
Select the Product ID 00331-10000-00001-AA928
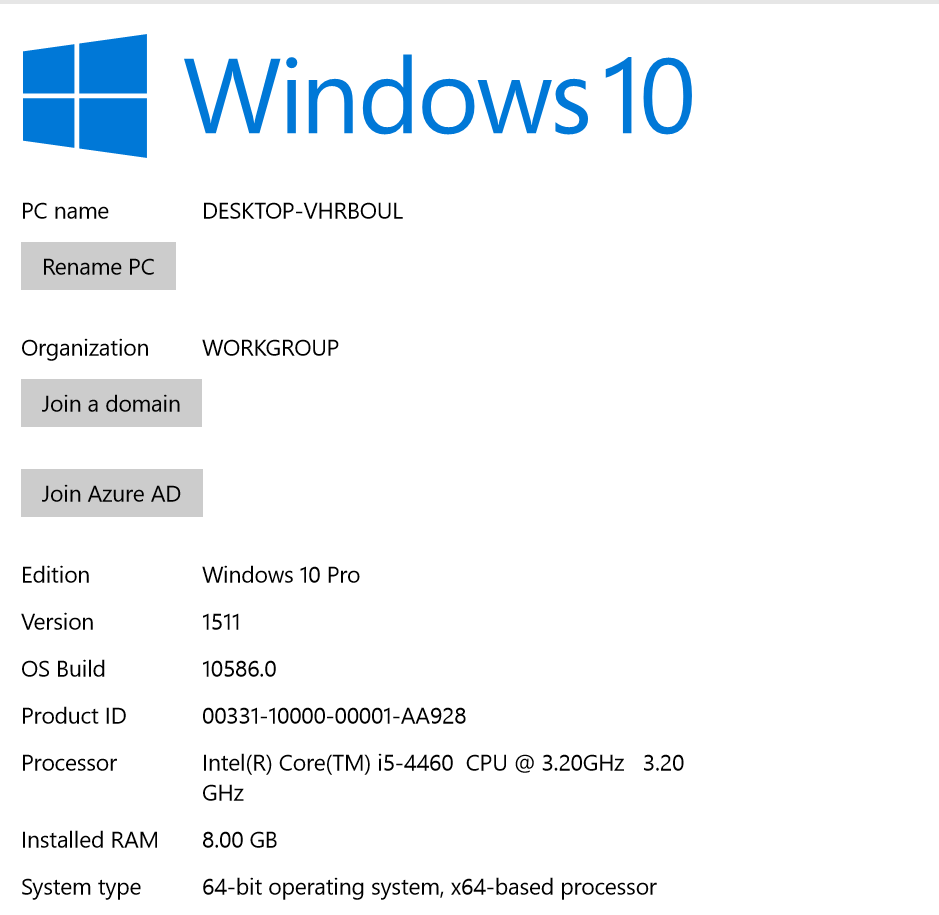[x=334, y=716]
